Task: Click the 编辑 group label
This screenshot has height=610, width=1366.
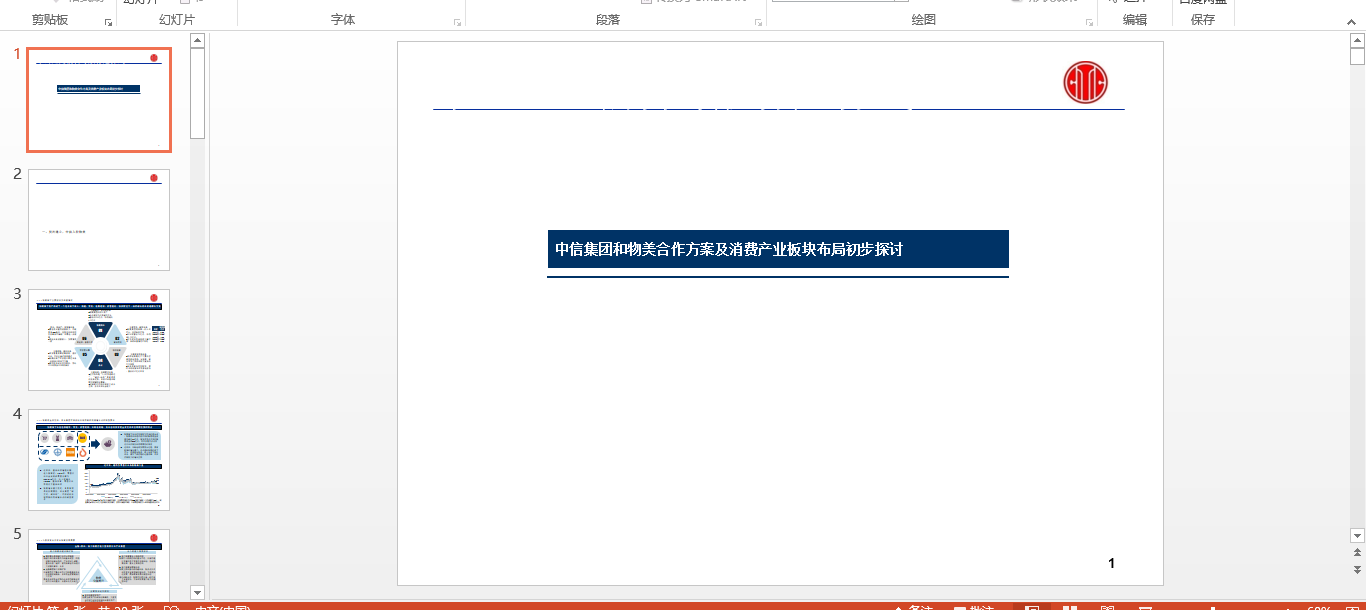Action: pos(1135,20)
